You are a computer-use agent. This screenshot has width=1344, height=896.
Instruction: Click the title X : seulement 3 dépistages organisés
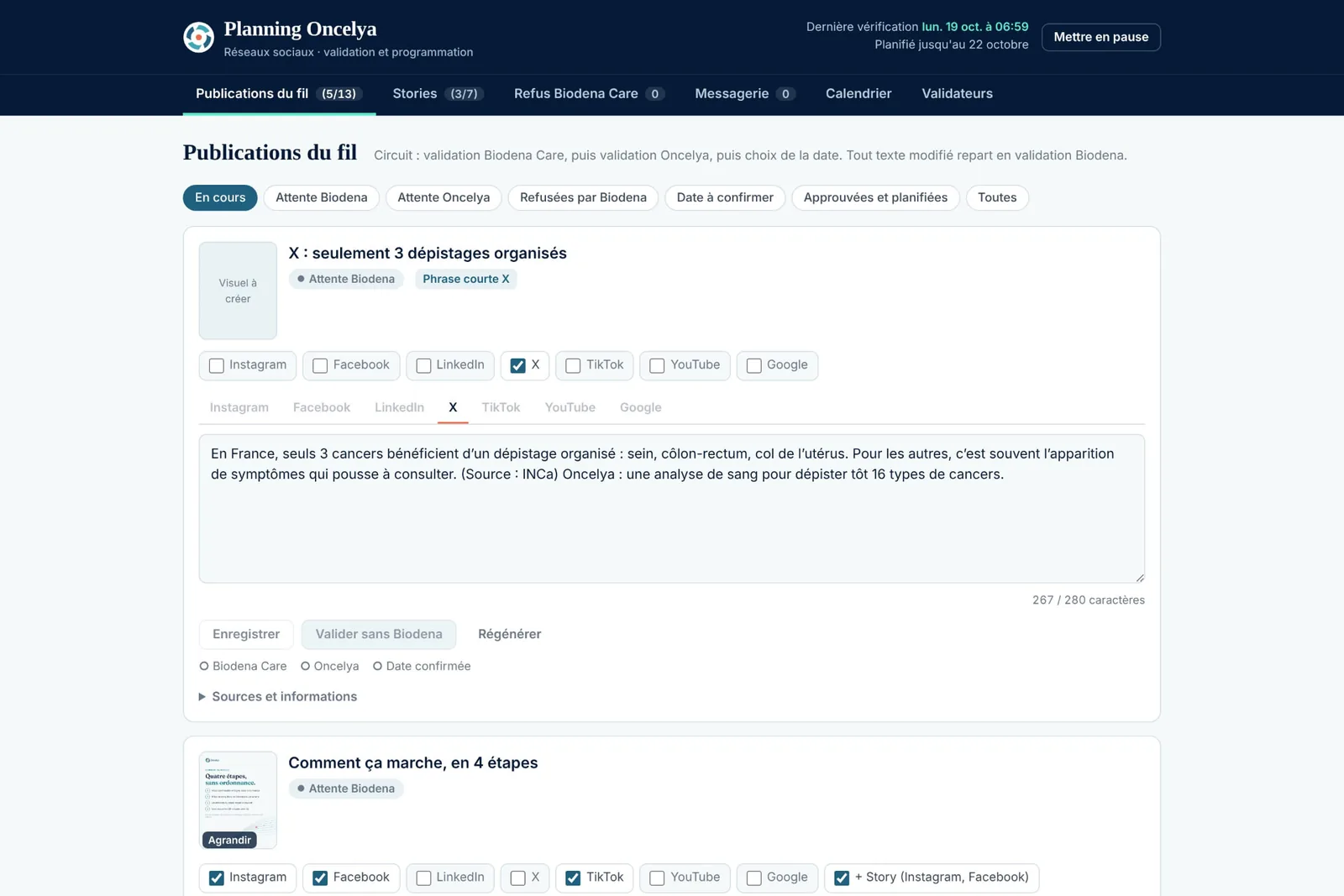point(428,253)
